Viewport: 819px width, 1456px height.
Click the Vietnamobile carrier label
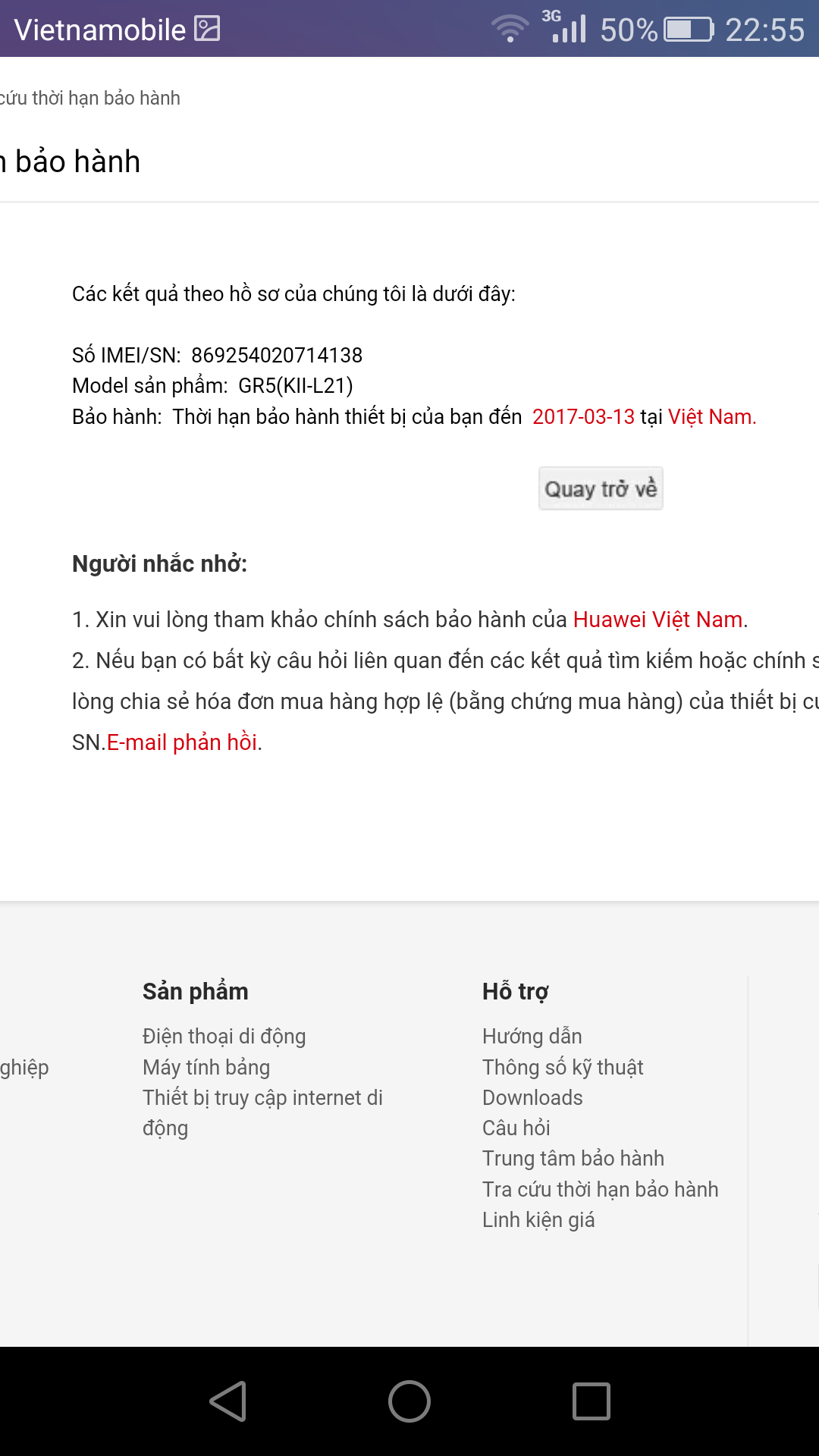click(100, 30)
